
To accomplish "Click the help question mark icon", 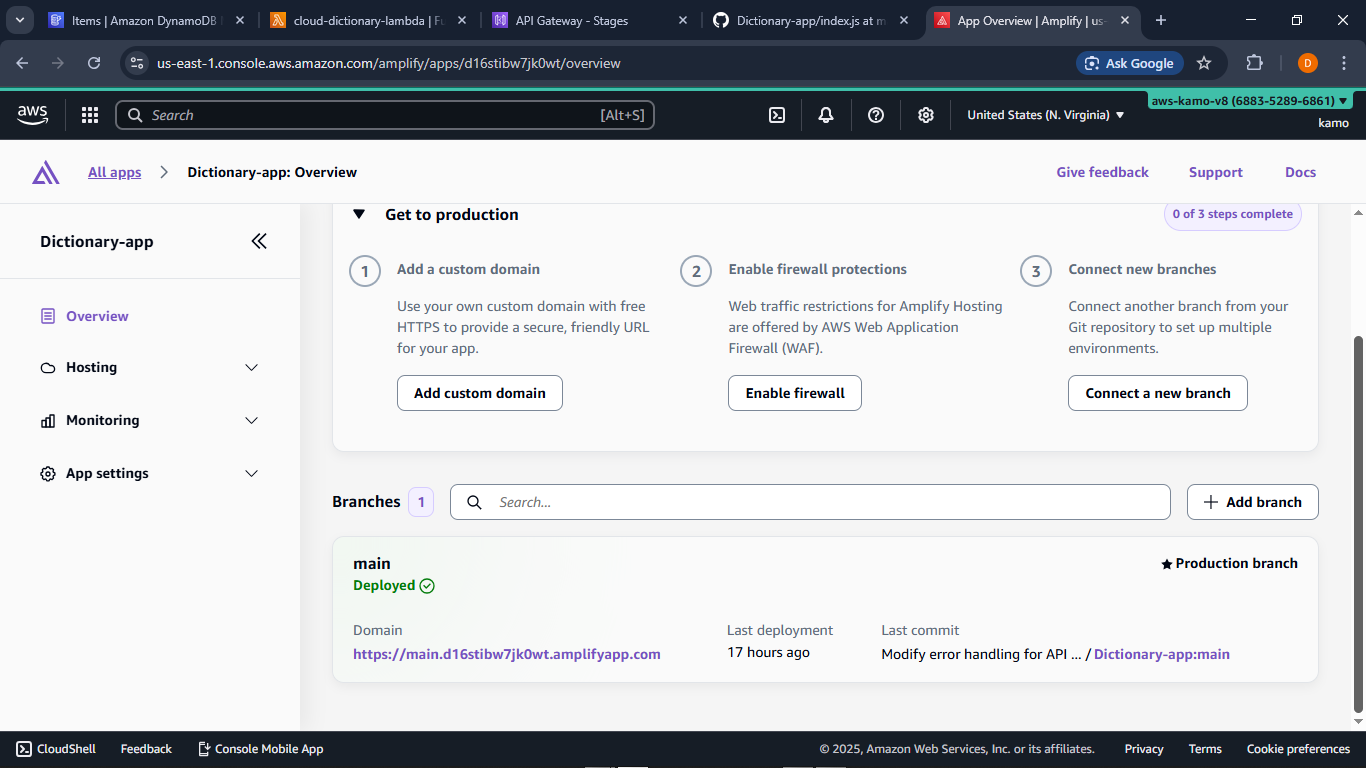I will (875, 114).
